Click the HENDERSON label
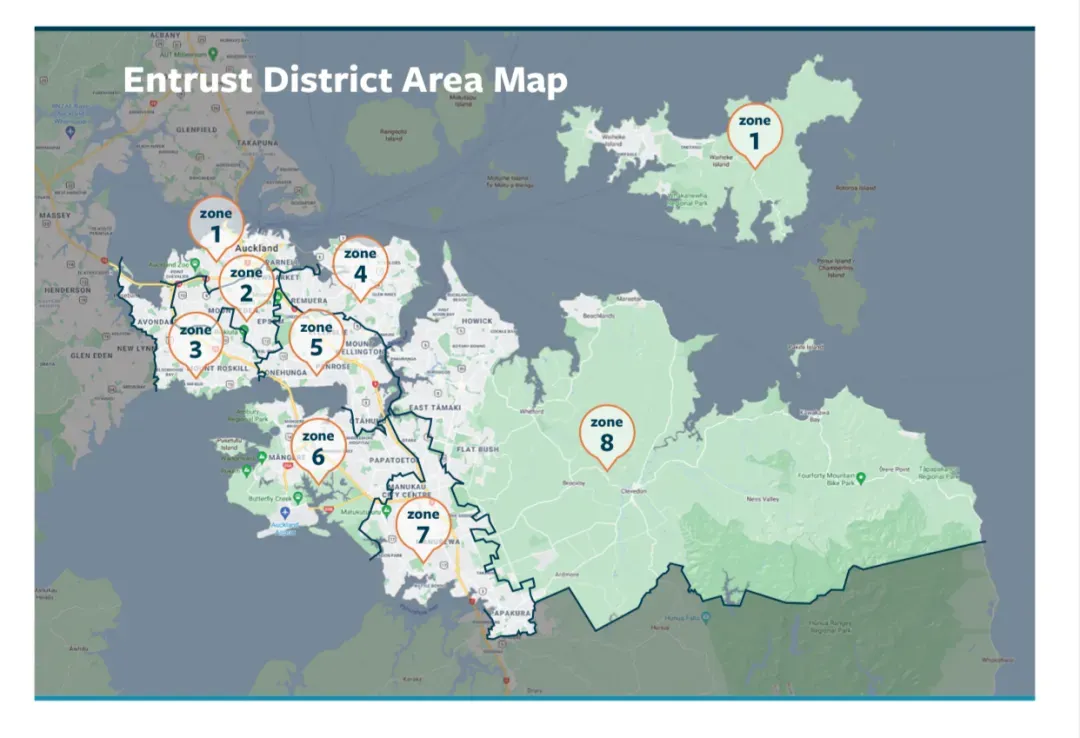This screenshot has height=738, width=1080. [x=68, y=290]
